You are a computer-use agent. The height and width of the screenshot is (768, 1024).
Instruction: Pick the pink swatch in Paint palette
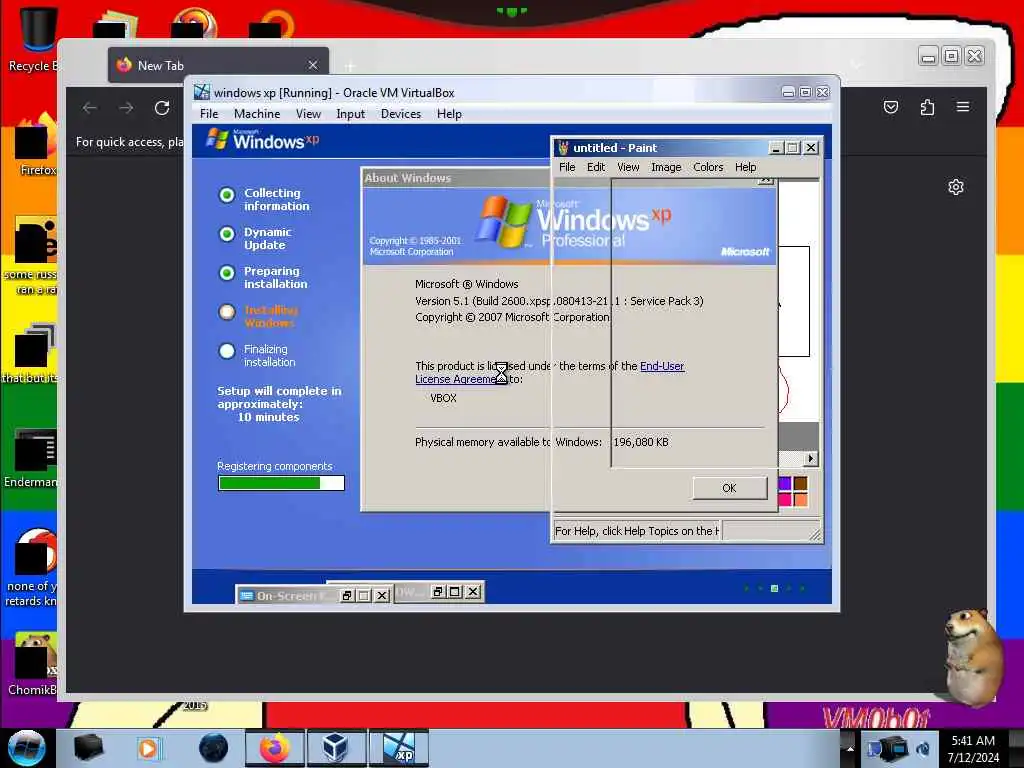tap(785, 500)
